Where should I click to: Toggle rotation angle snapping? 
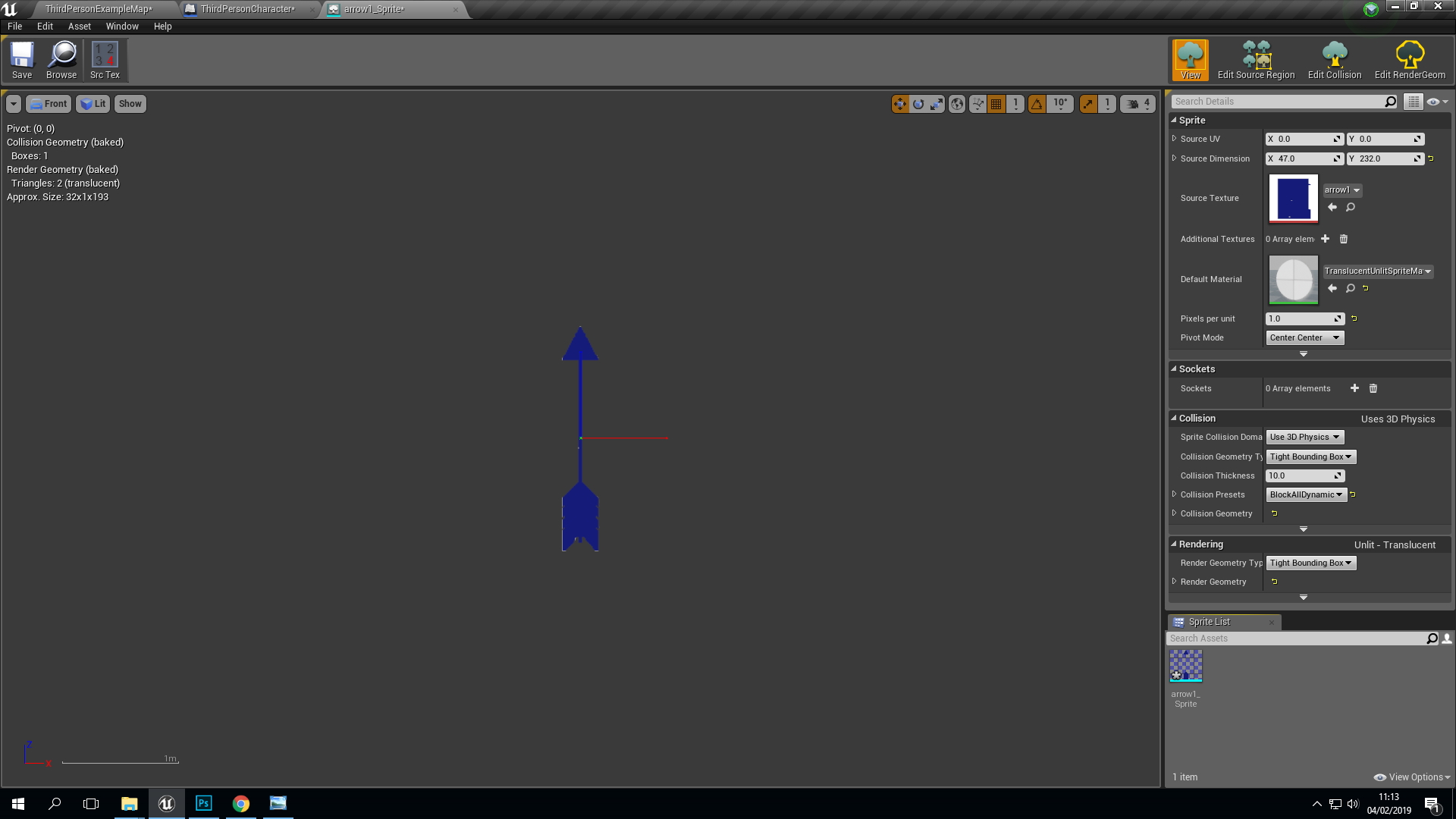1037,104
